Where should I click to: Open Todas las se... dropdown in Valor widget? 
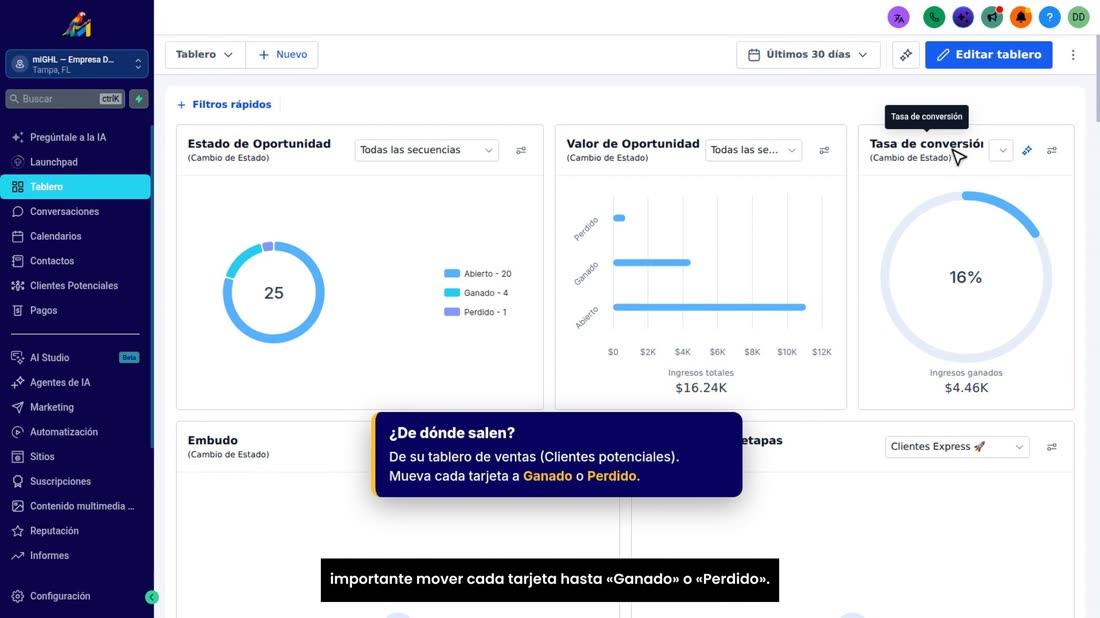(753, 150)
